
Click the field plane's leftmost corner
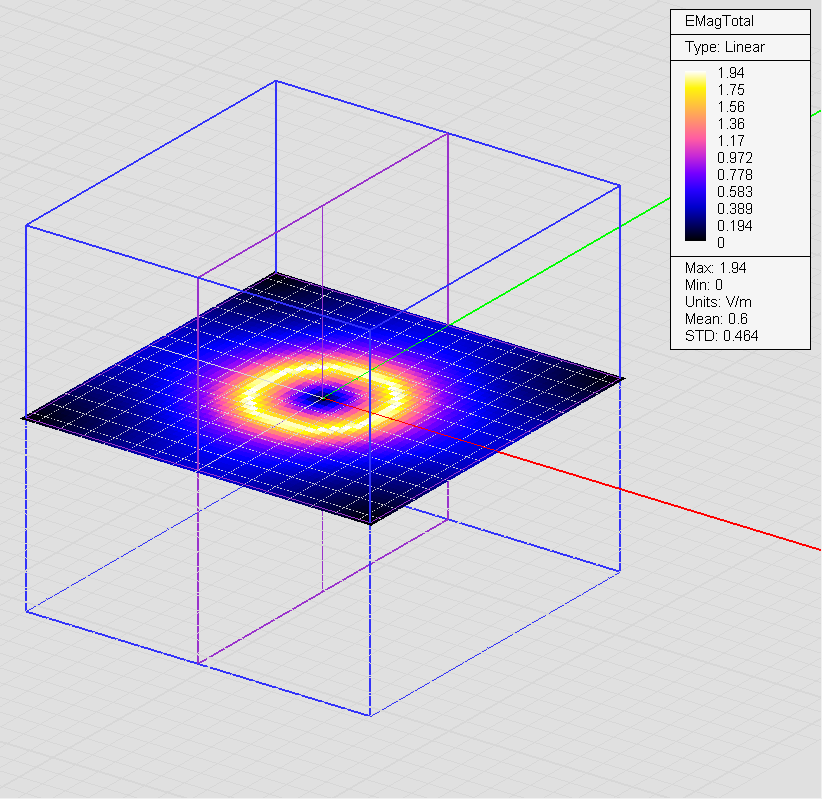pos(25,417)
